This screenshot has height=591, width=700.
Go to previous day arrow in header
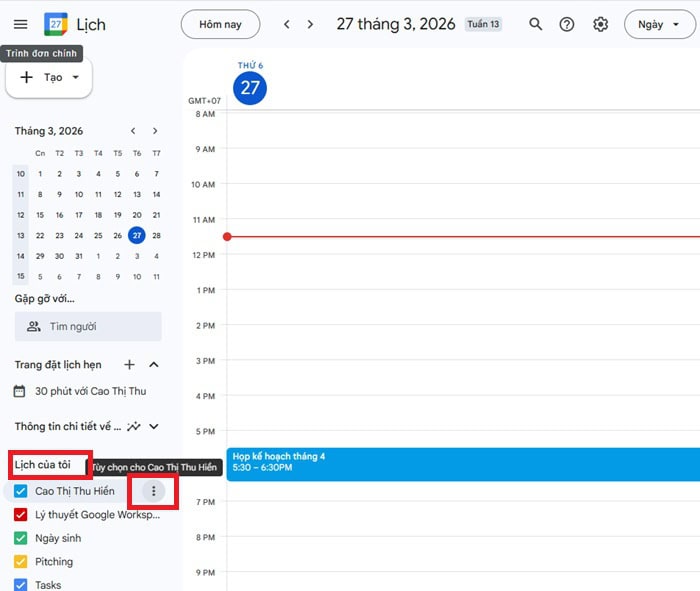(287, 24)
